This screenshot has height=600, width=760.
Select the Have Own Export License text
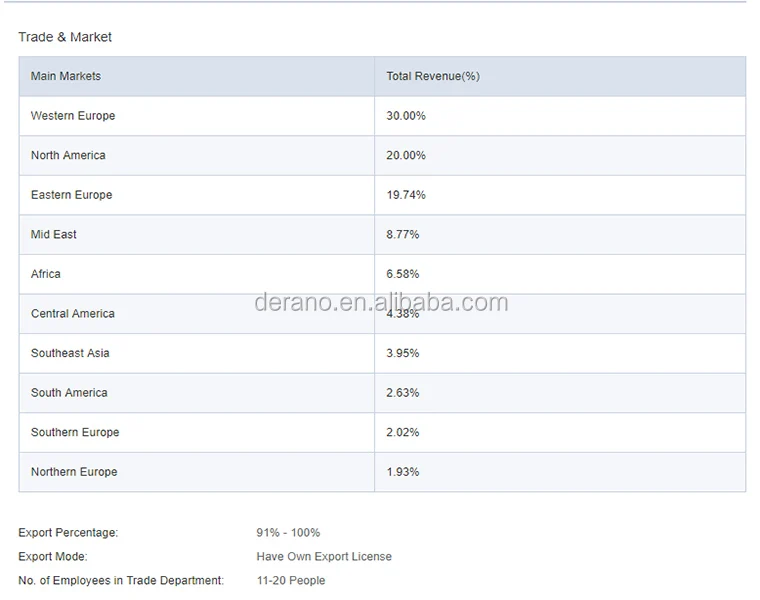click(x=324, y=557)
